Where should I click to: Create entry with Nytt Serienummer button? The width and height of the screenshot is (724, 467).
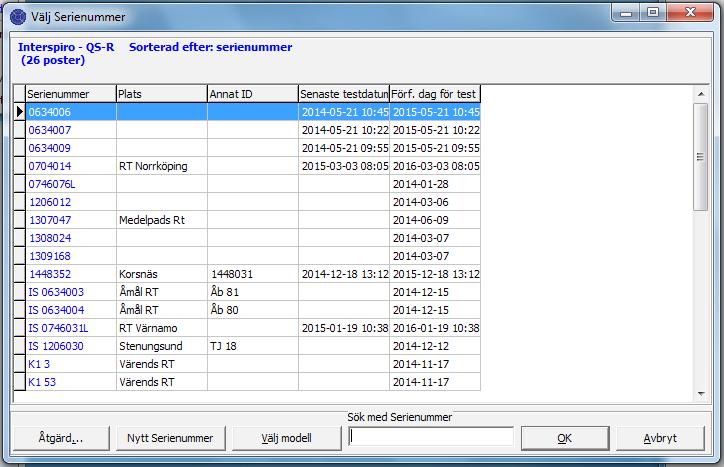[170, 438]
